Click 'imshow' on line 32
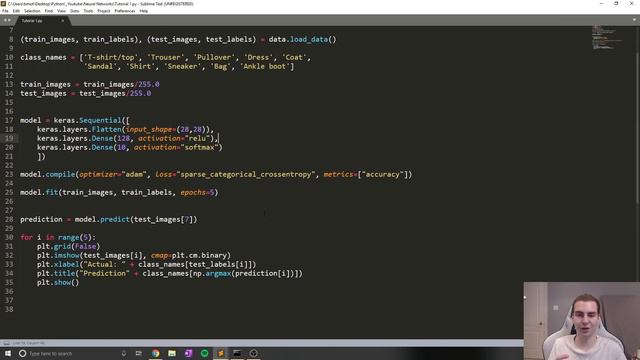640x360 pixels. 67,256
